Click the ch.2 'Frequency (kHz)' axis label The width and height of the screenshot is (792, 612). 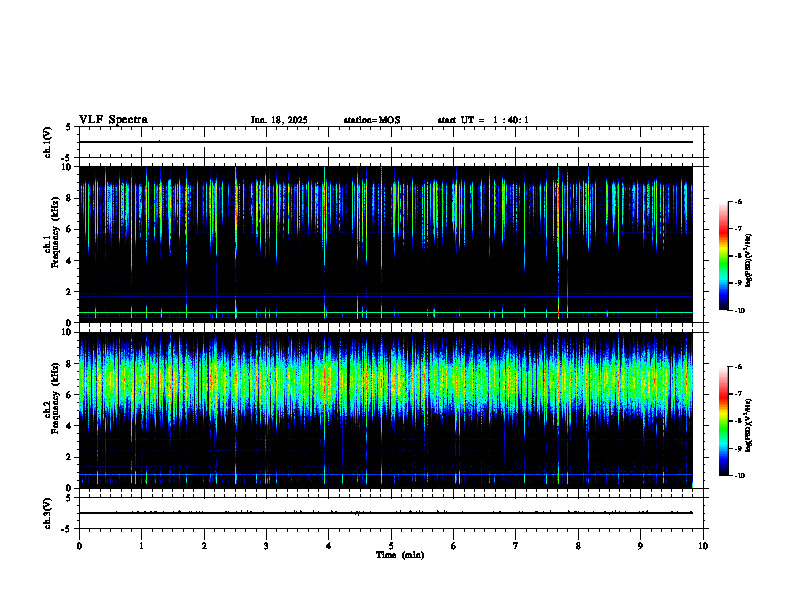[x=56, y=398]
